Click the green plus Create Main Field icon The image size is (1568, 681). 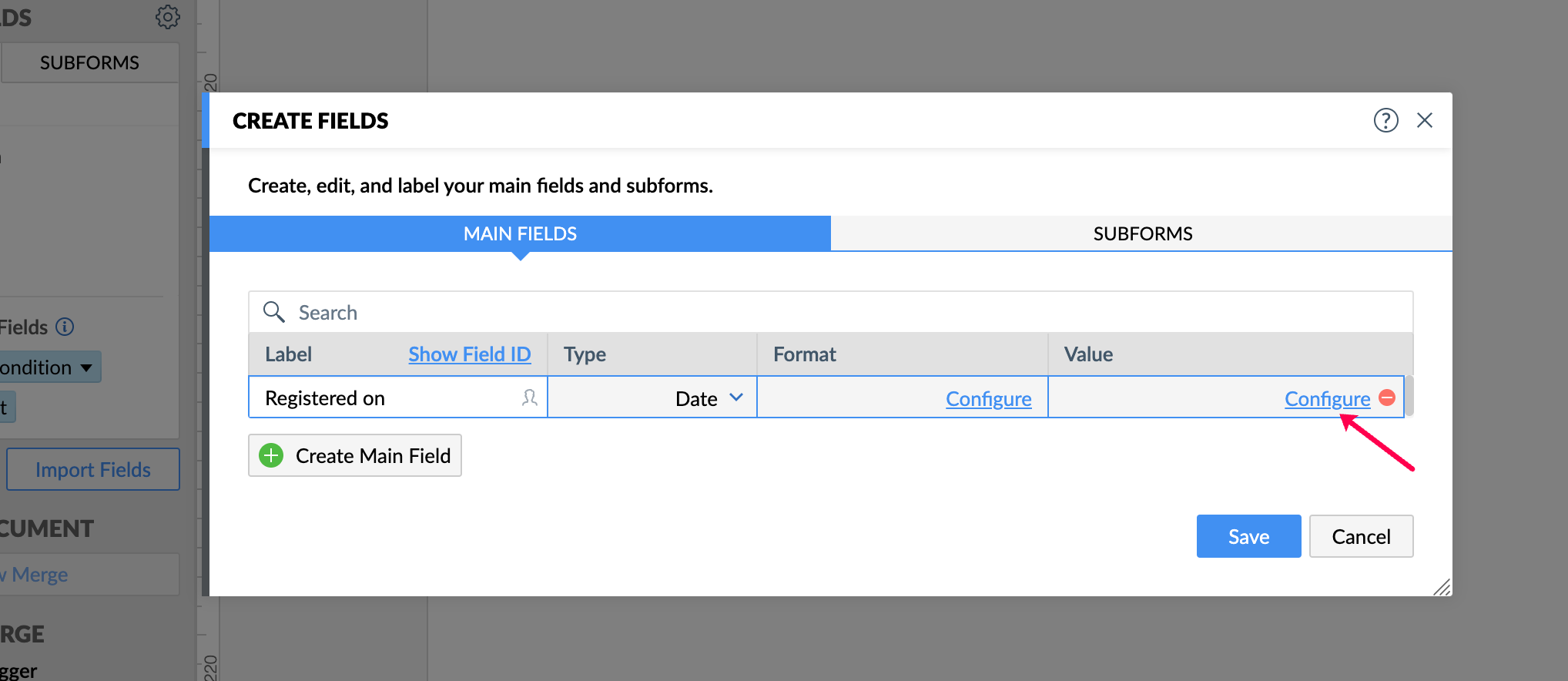click(x=271, y=455)
